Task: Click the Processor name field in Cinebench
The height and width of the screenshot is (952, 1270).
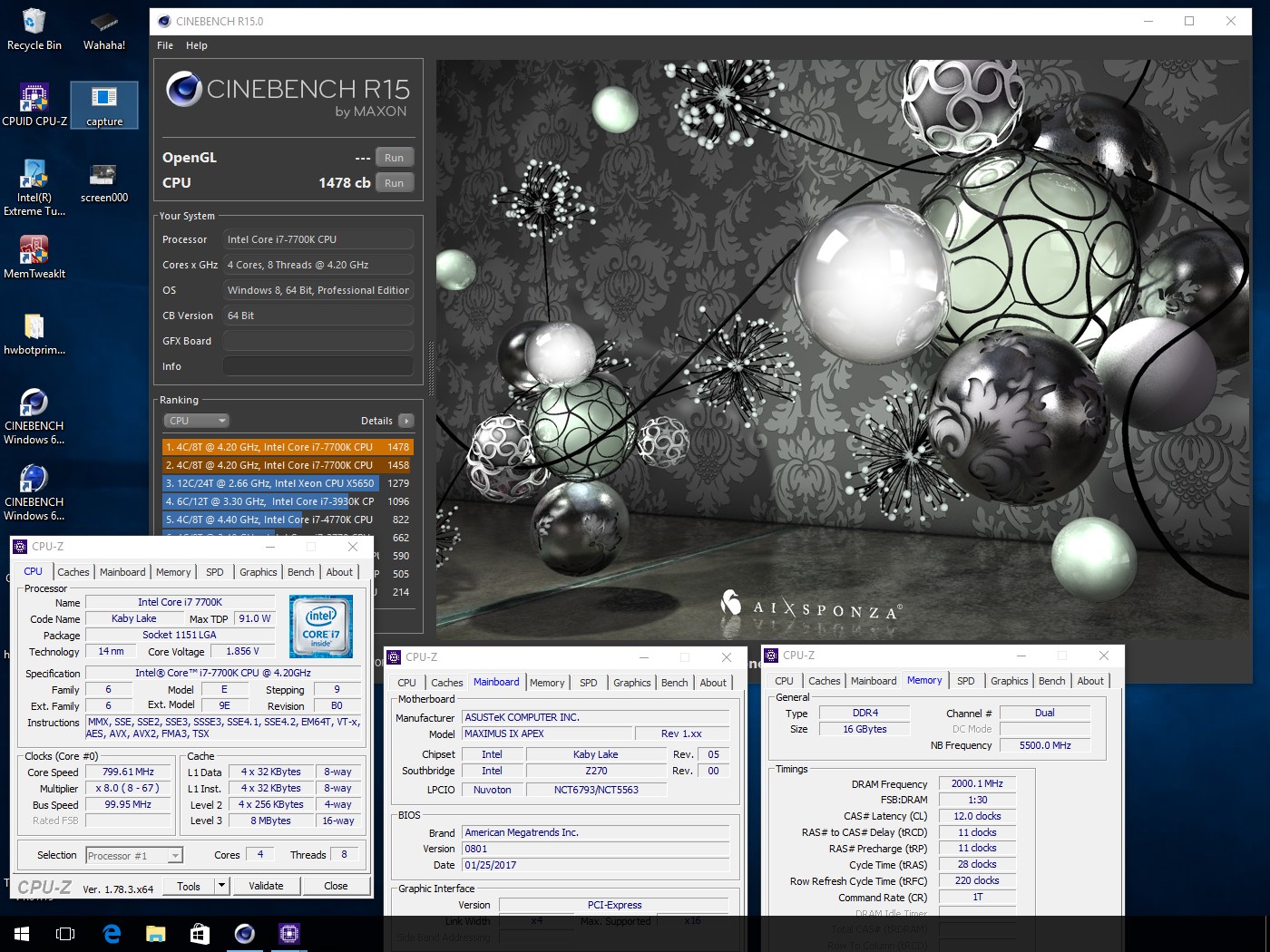Action: [318, 239]
